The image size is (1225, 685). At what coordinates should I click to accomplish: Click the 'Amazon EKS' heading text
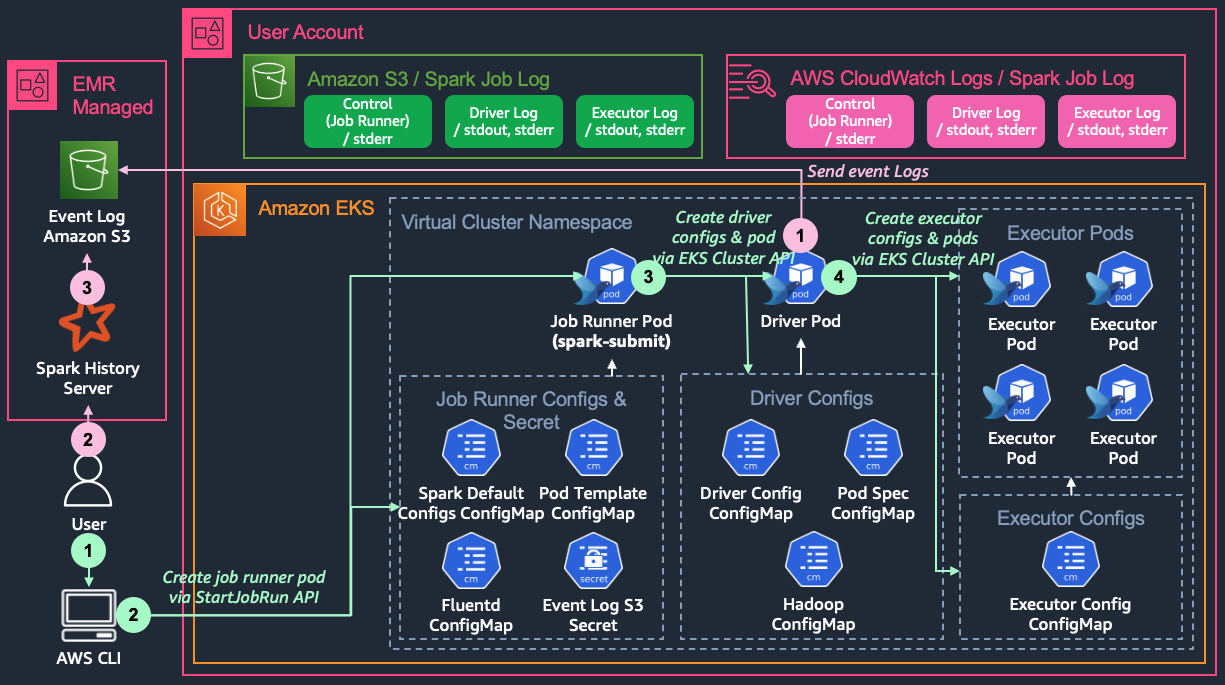(316, 208)
